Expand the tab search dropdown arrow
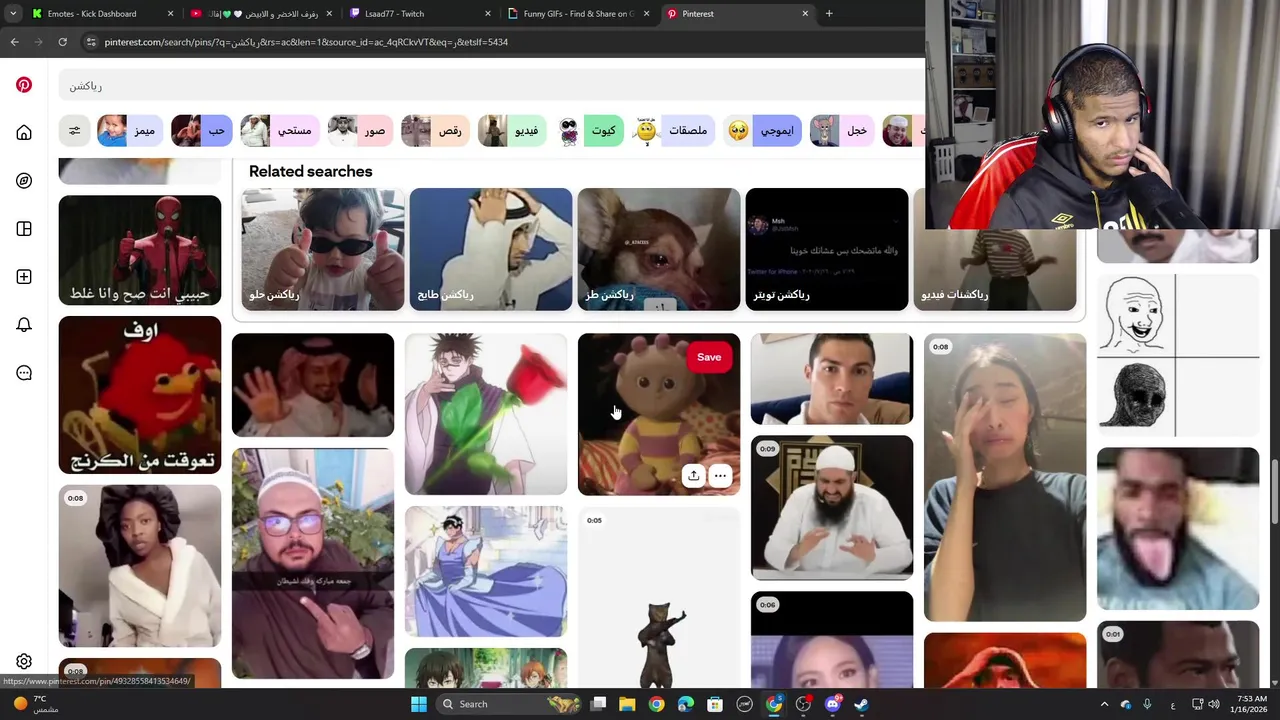The height and width of the screenshot is (720, 1280). tap(12, 14)
